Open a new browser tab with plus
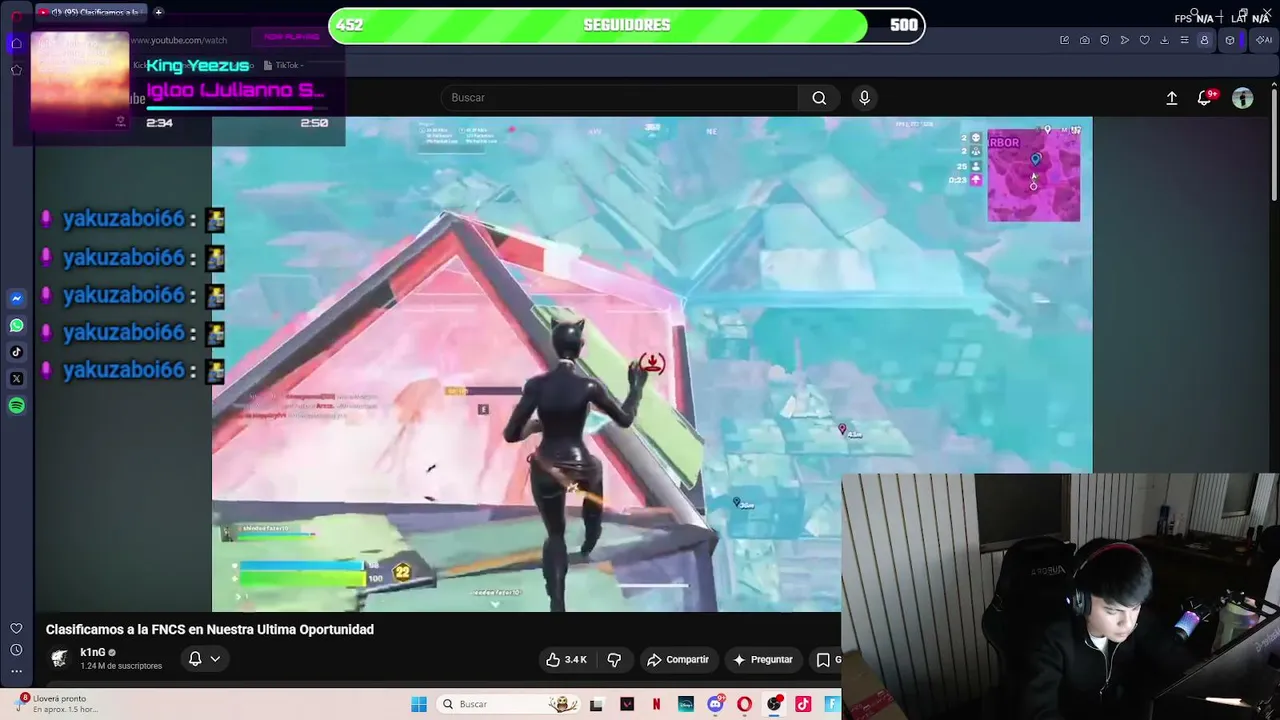 [x=158, y=12]
